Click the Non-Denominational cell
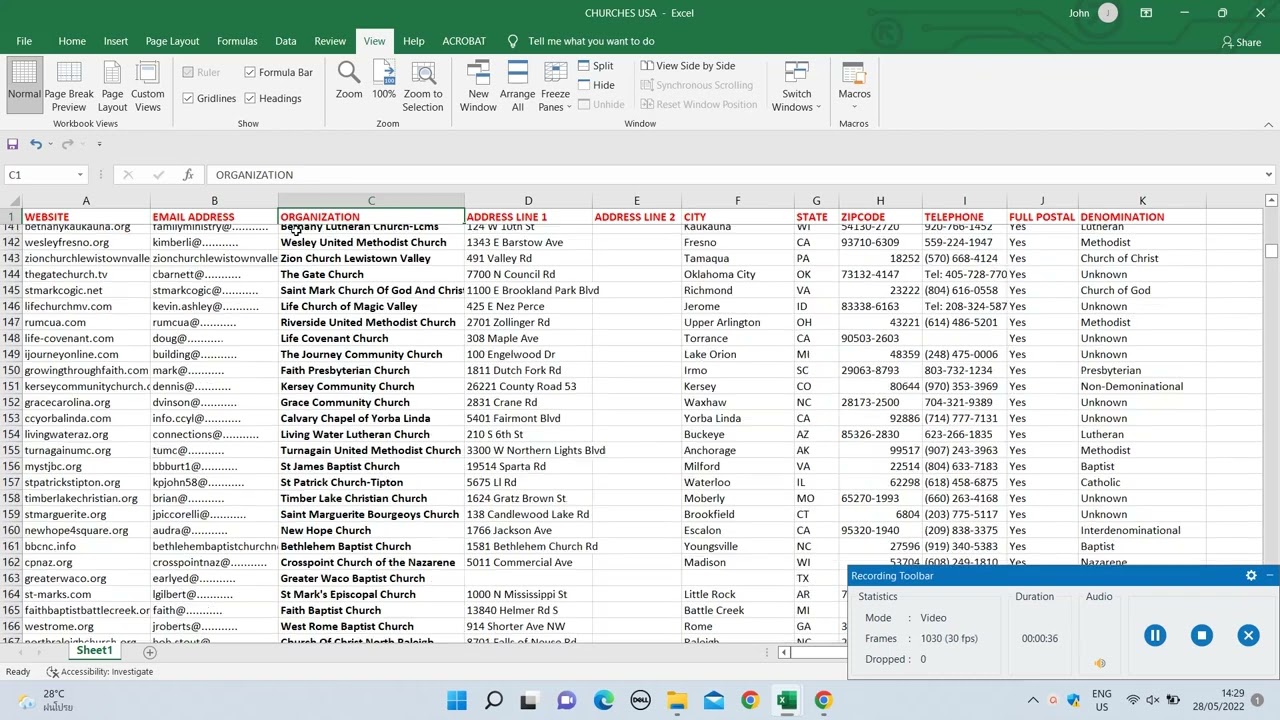 click(x=1142, y=386)
